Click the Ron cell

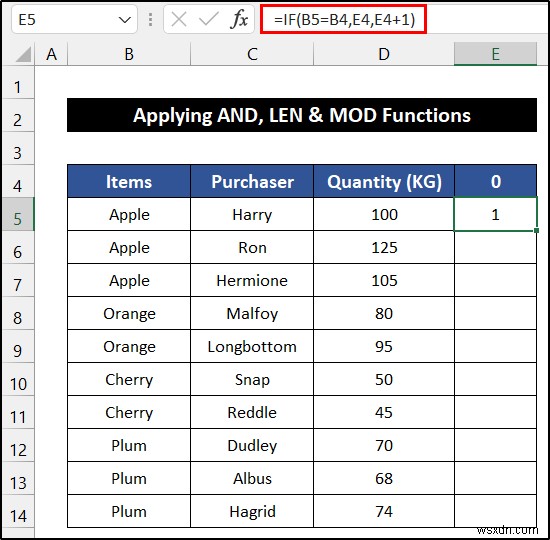pos(252,247)
